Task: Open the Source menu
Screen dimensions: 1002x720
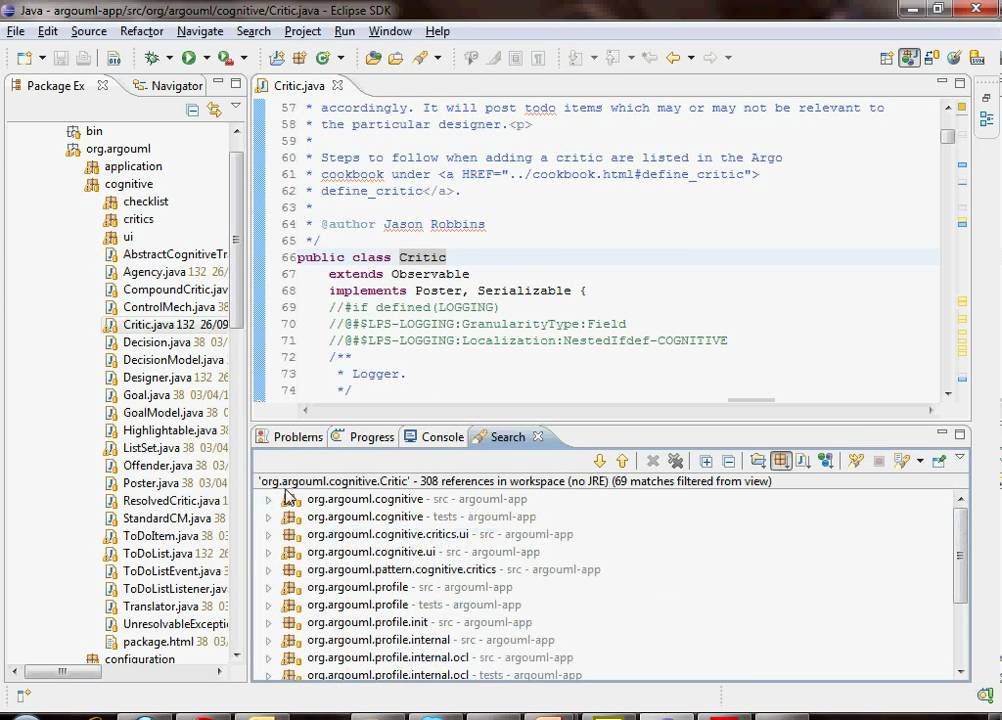Action: (x=88, y=31)
